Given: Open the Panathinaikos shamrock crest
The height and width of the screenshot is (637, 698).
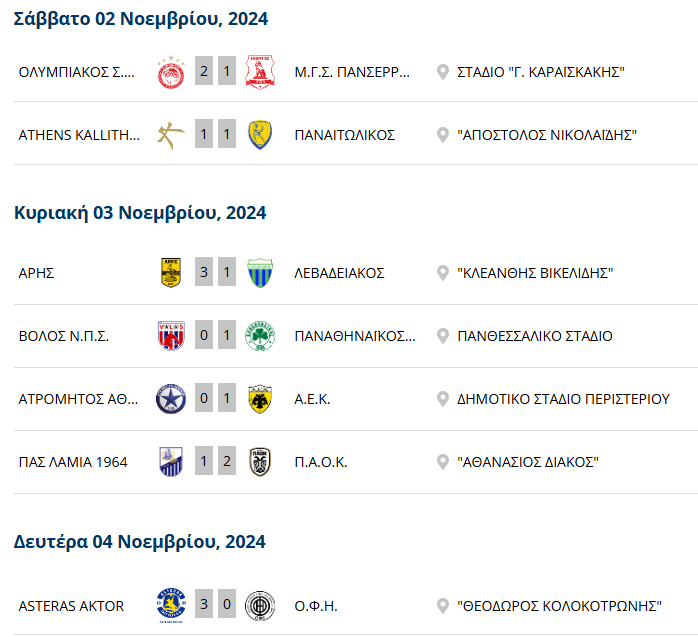Looking at the screenshot, I should click(260, 336).
